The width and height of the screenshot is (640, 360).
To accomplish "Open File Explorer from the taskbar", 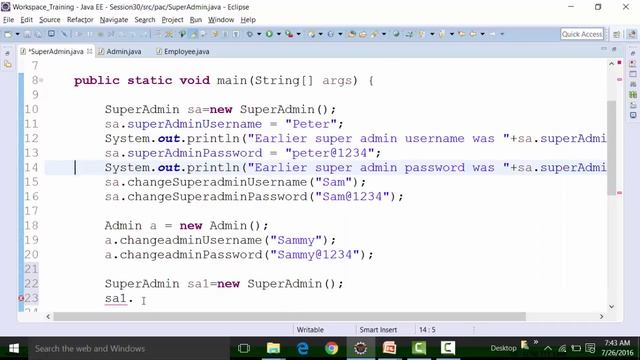I will click(273, 349).
